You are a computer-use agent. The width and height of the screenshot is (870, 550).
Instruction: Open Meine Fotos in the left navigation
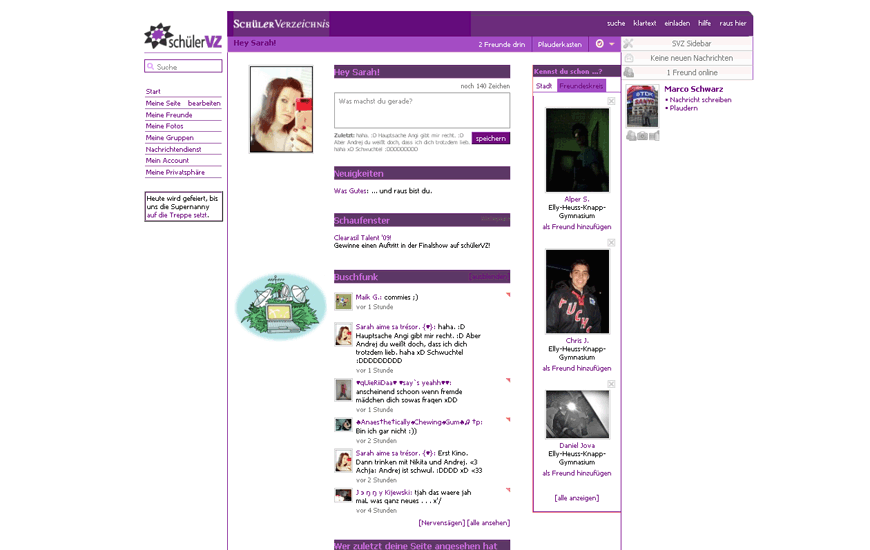pos(164,126)
